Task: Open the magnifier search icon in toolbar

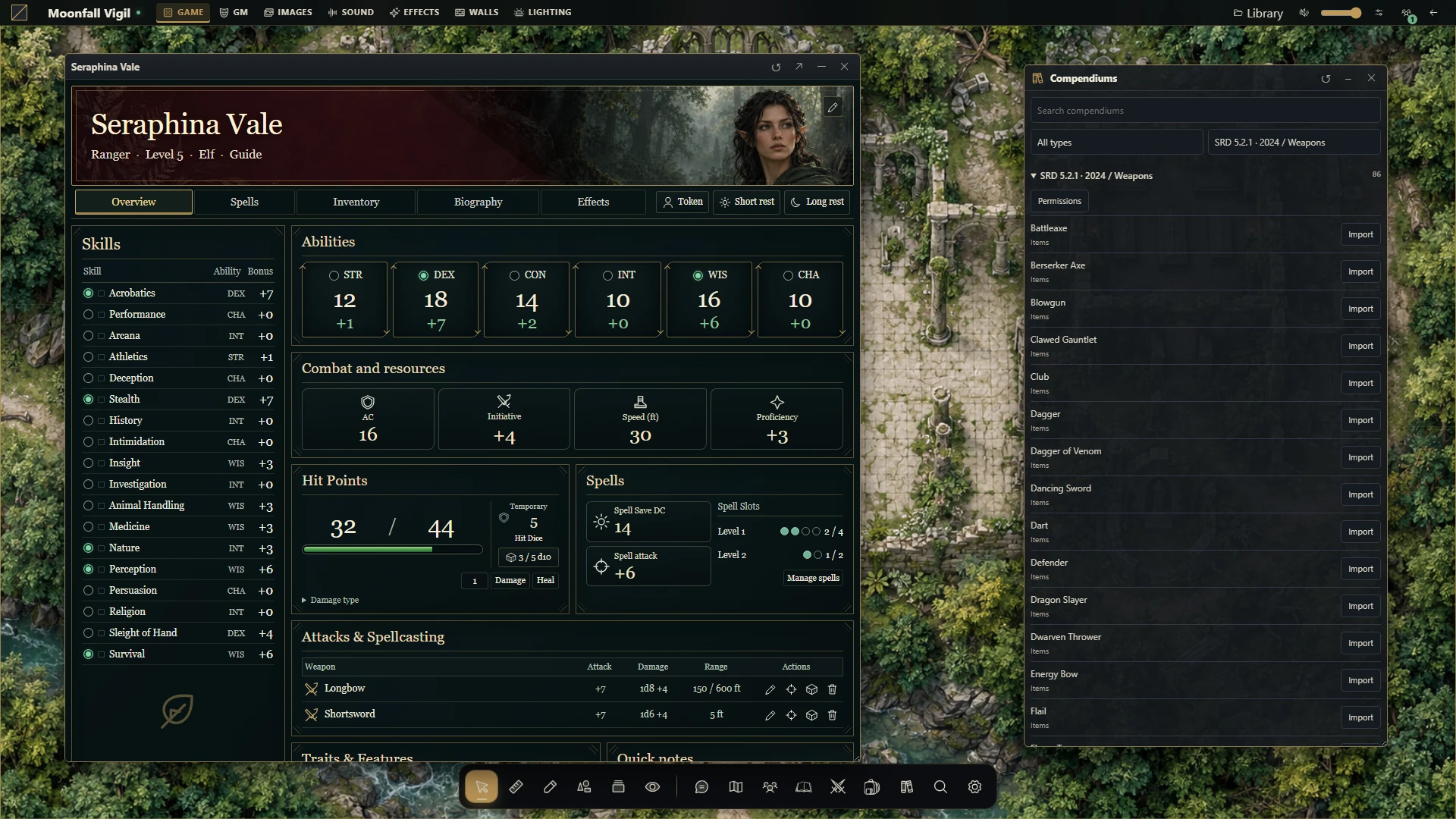Action: [x=940, y=787]
